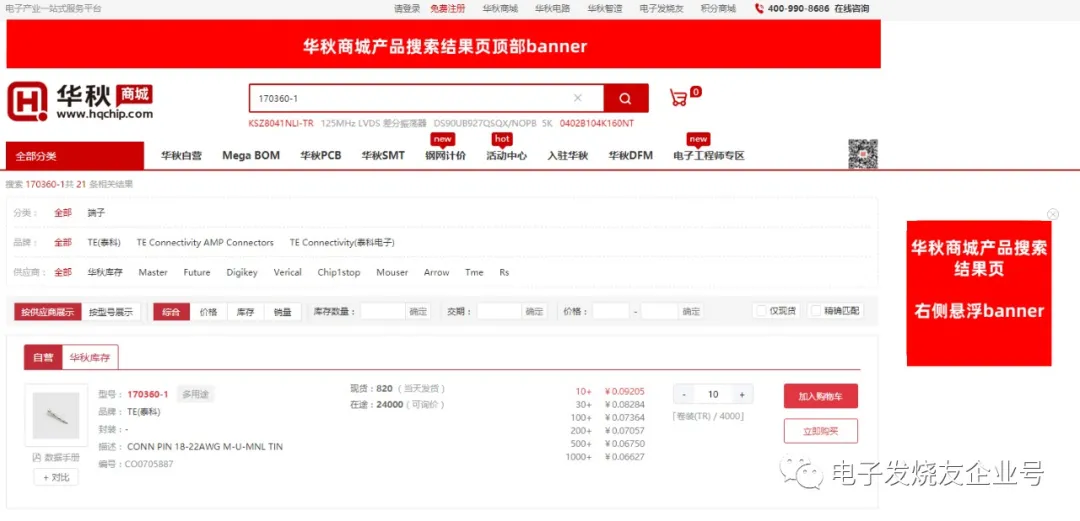
Task: Click the 库存数量 input field
Action: coord(383,311)
